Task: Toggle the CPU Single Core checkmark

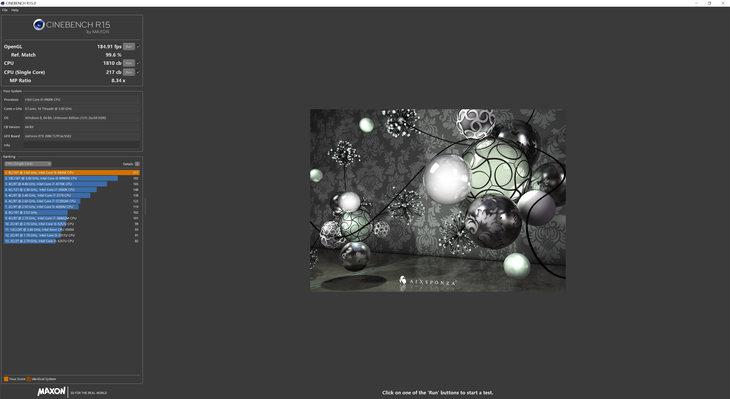Action: (138, 72)
